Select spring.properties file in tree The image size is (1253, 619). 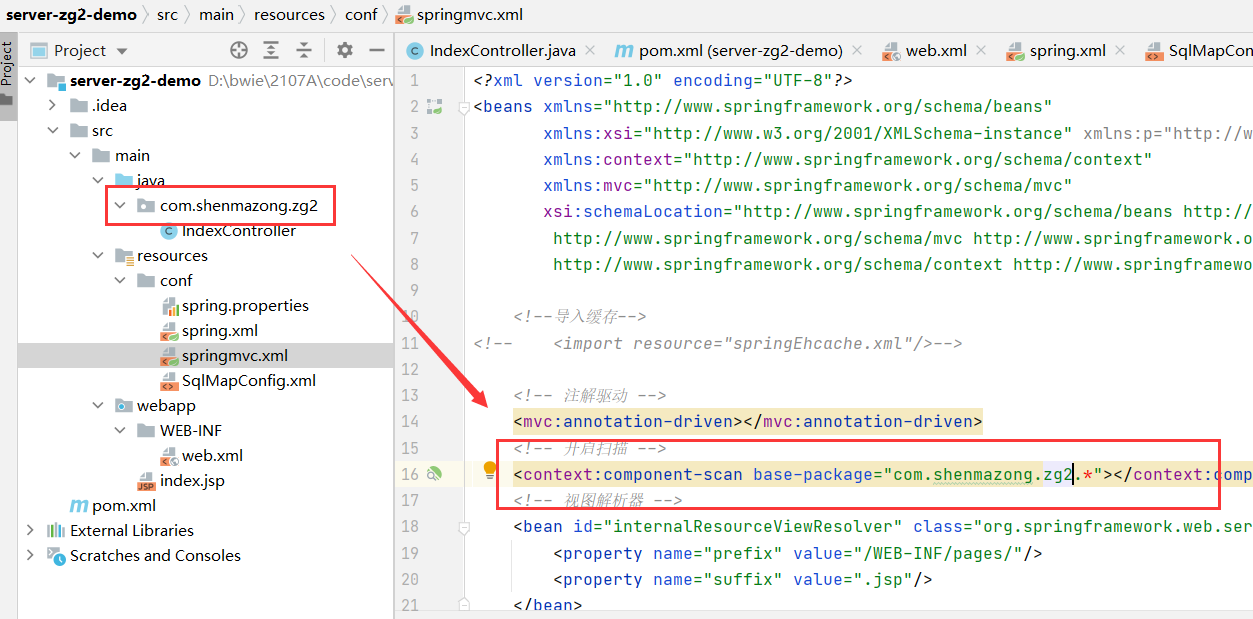click(x=245, y=306)
